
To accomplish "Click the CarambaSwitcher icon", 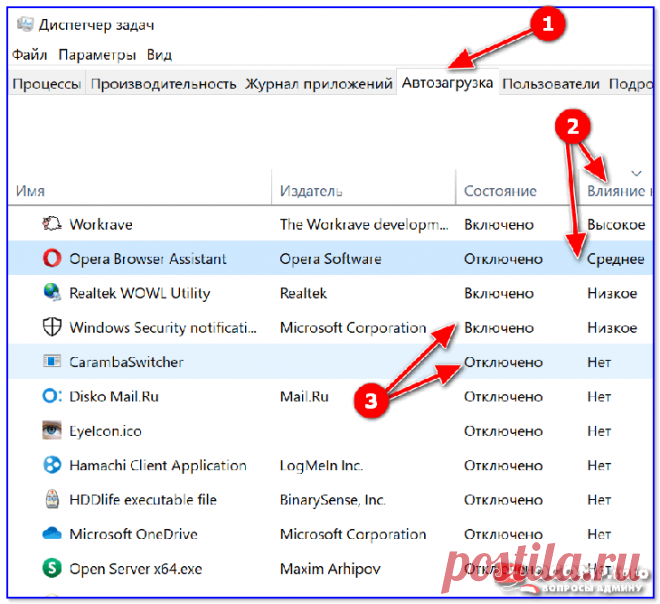I will (52, 361).
